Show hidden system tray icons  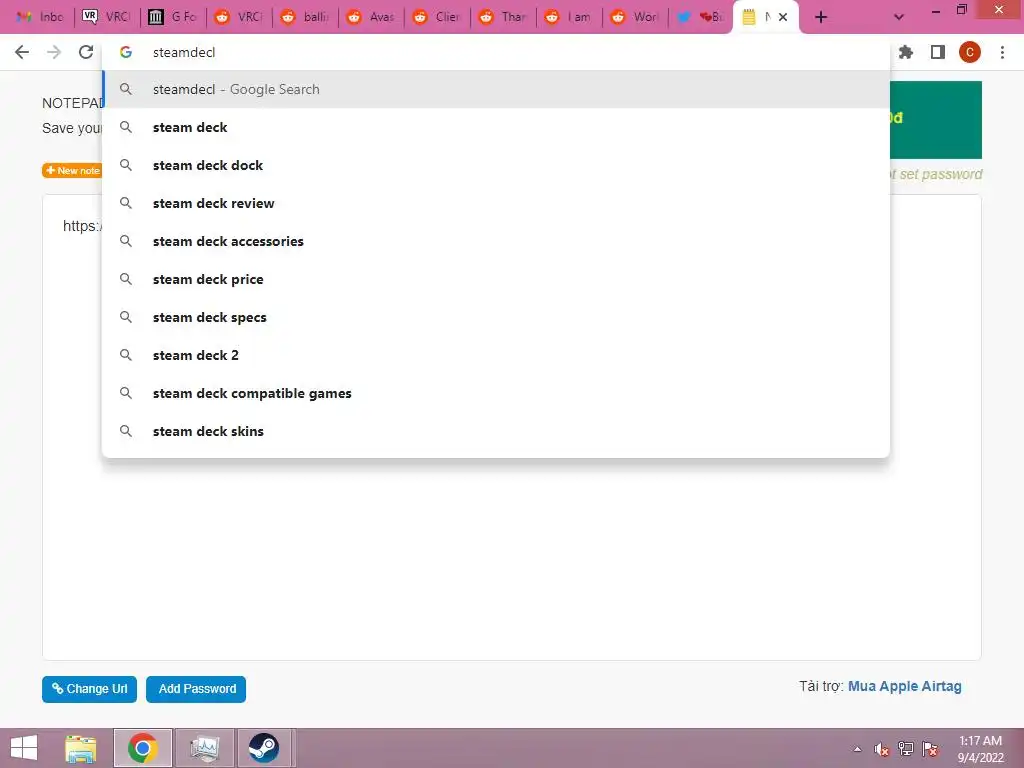click(857, 749)
